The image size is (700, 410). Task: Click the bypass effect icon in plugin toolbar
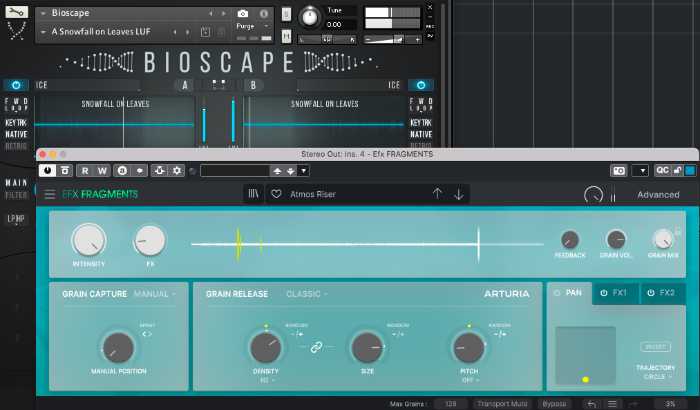coord(65,171)
